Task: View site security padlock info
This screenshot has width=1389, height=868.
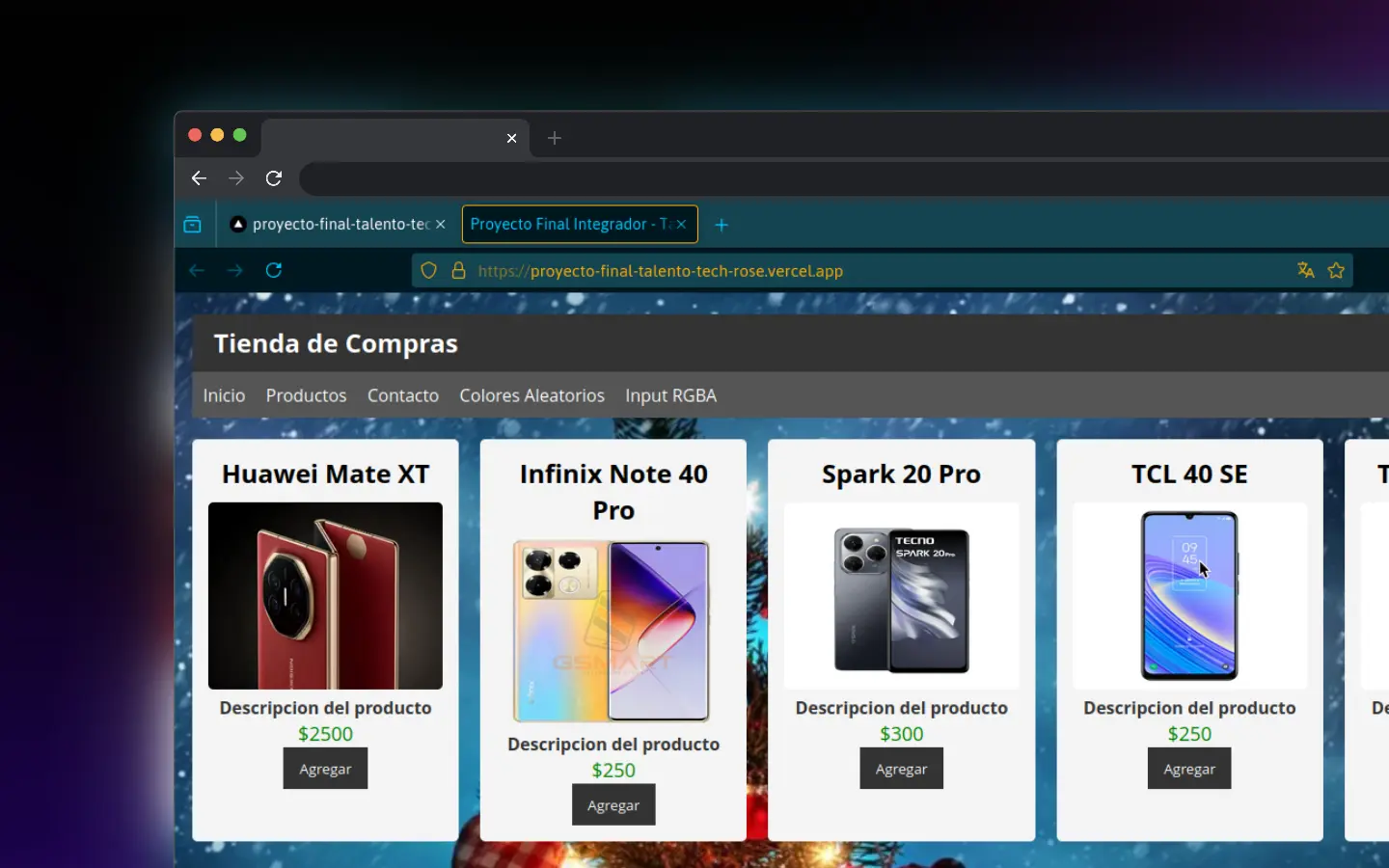Action: tap(458, 270)
